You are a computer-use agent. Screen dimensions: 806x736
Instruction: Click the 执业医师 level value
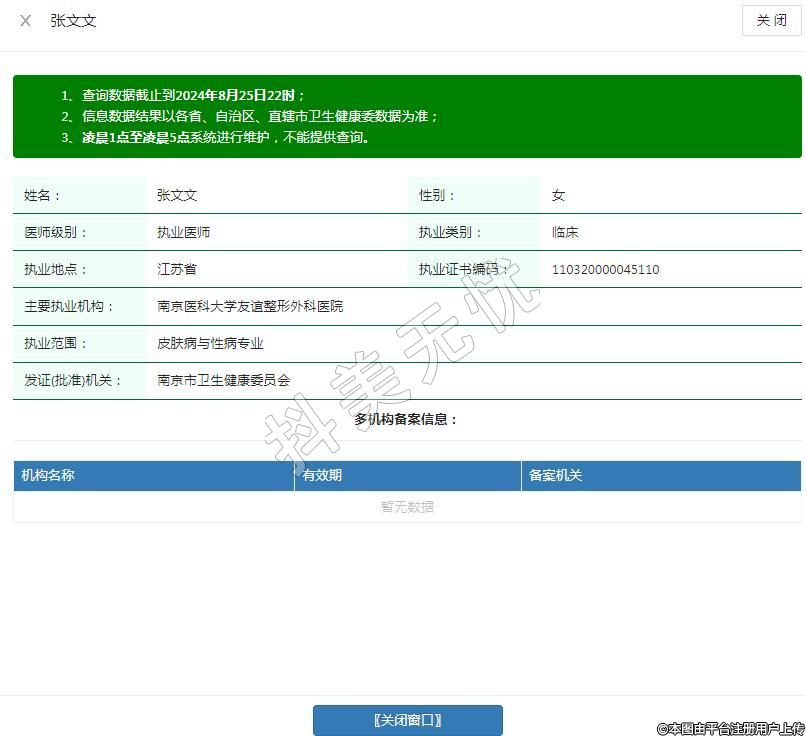point(183,233)
